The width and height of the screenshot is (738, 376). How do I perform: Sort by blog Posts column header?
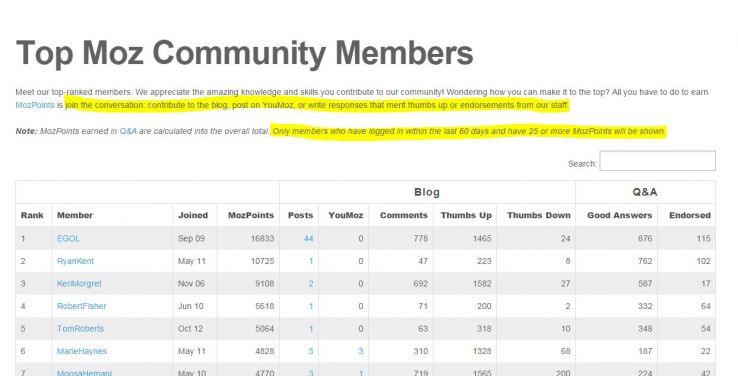tap(300, 216)
